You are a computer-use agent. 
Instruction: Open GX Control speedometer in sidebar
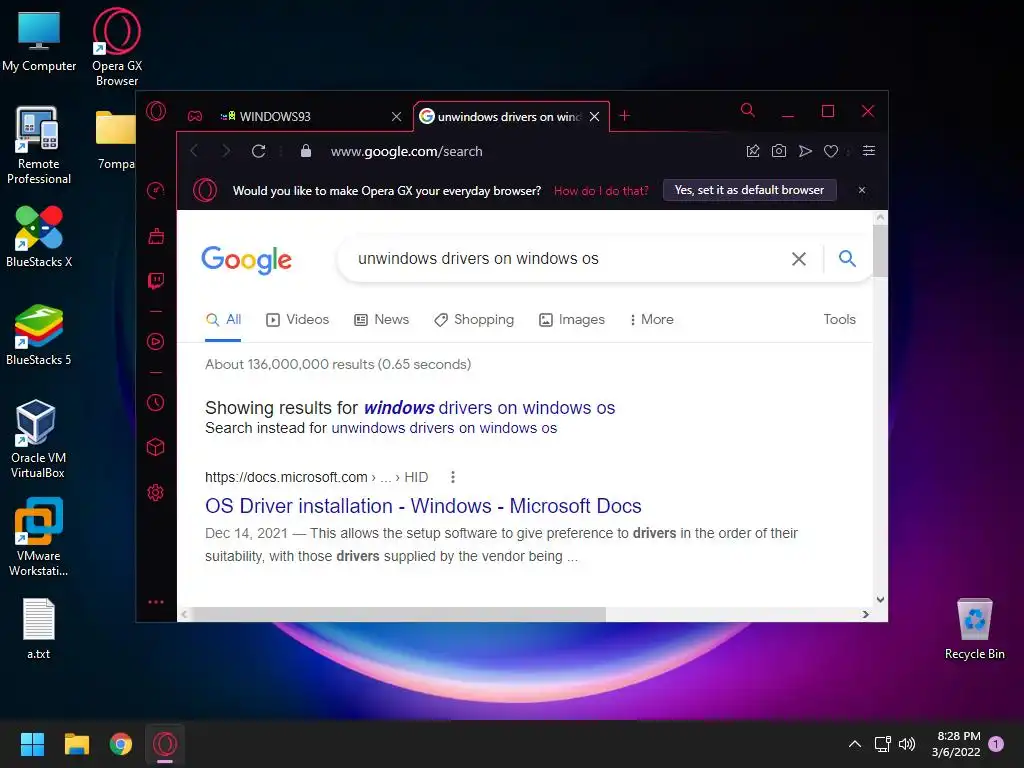click(155, 191)
